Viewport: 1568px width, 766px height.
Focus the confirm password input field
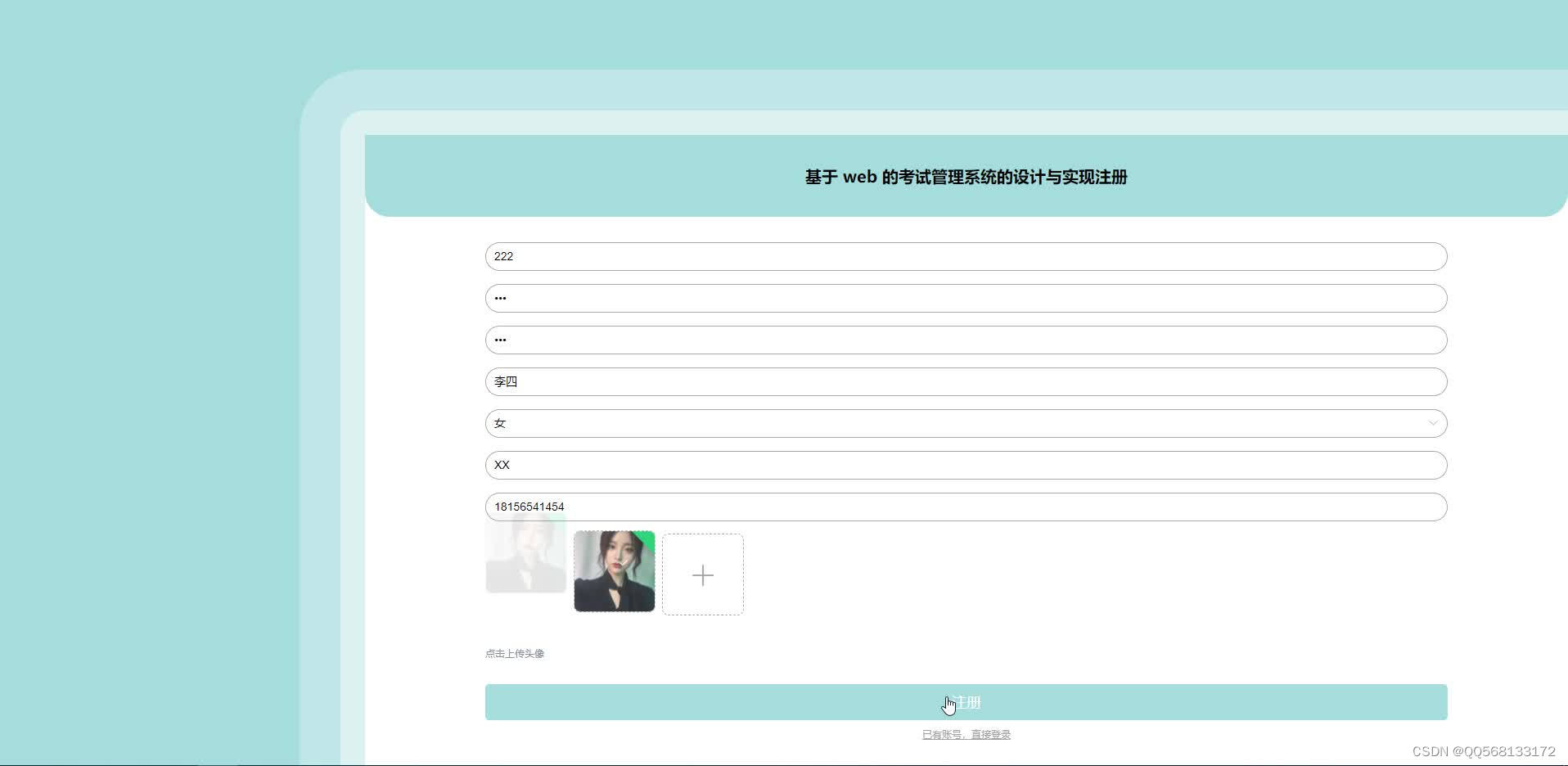(x=965, y=340)
